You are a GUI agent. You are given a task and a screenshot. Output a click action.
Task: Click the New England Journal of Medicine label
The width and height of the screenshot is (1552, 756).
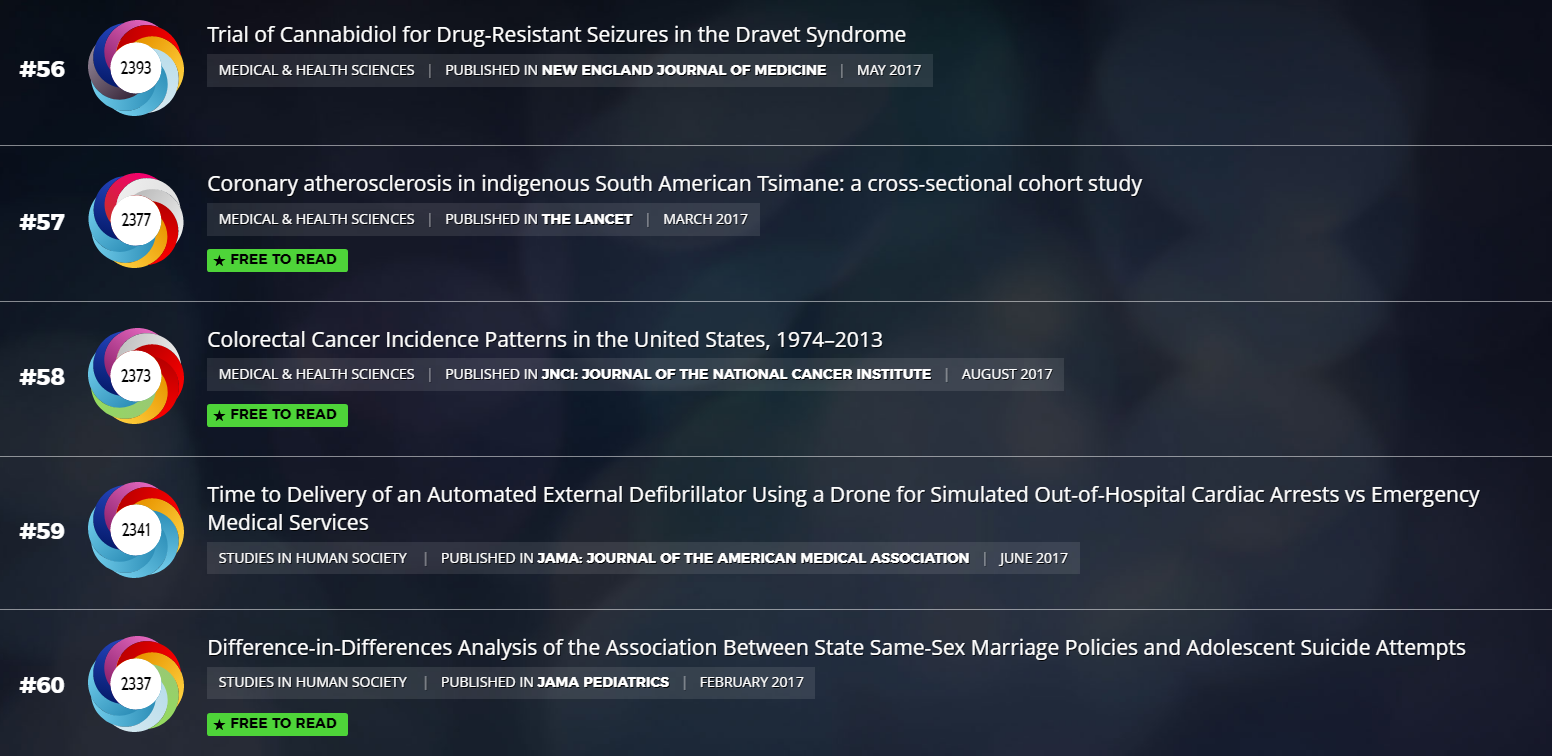684,70
